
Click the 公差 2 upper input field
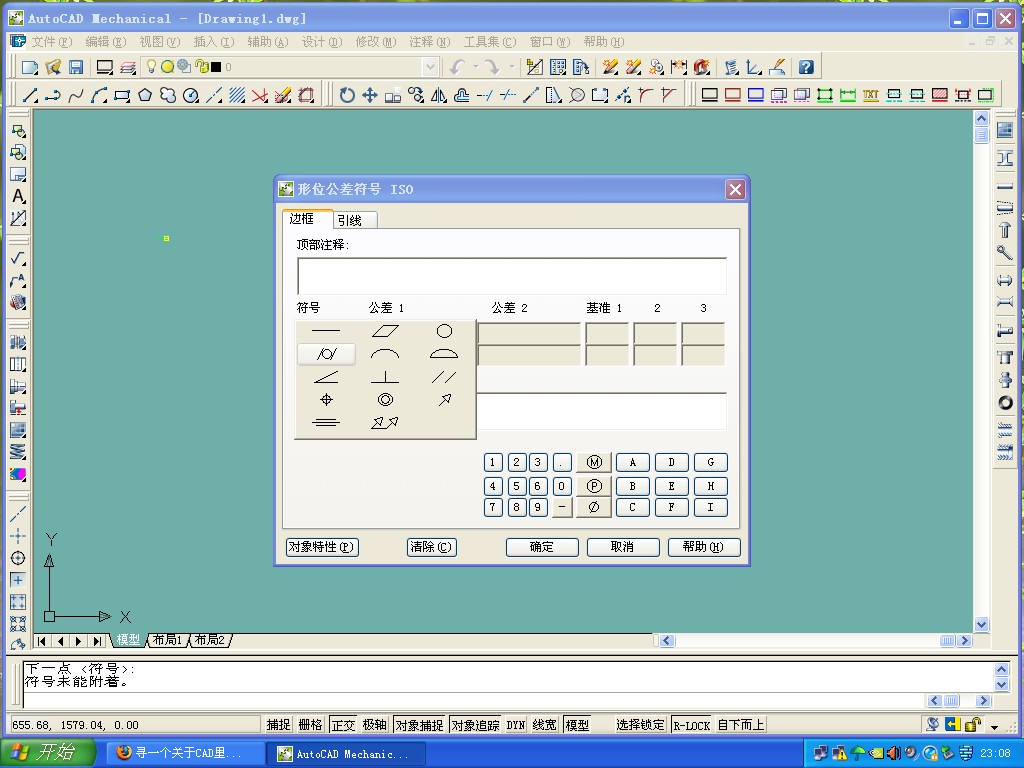tap(529, 333)
